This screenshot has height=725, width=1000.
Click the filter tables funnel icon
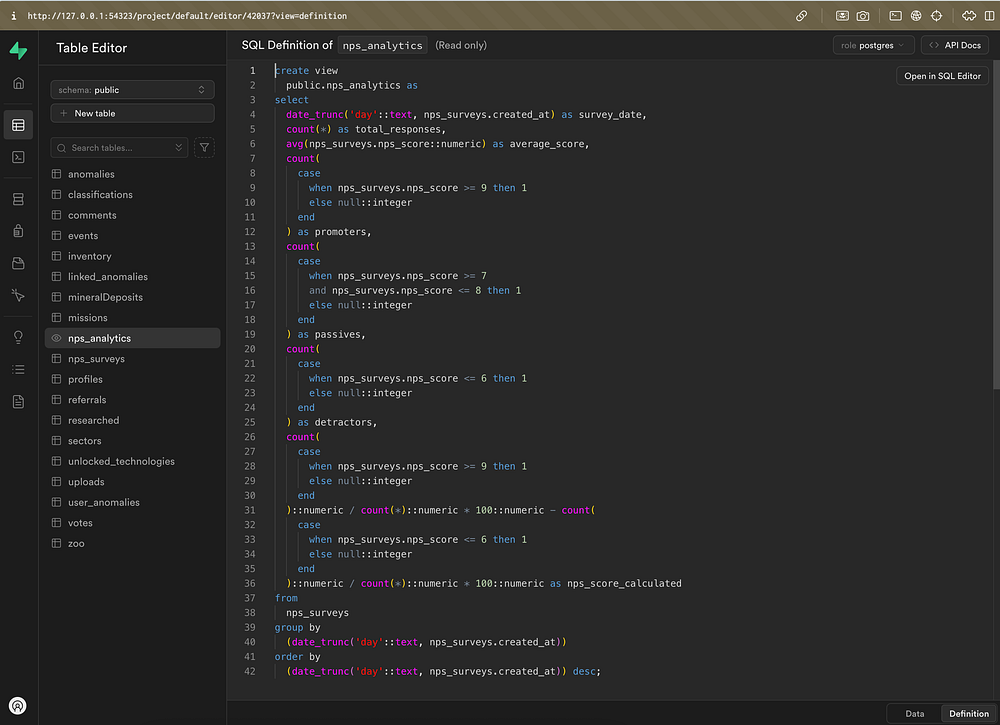pyautogui.click(x=204, y=148)
